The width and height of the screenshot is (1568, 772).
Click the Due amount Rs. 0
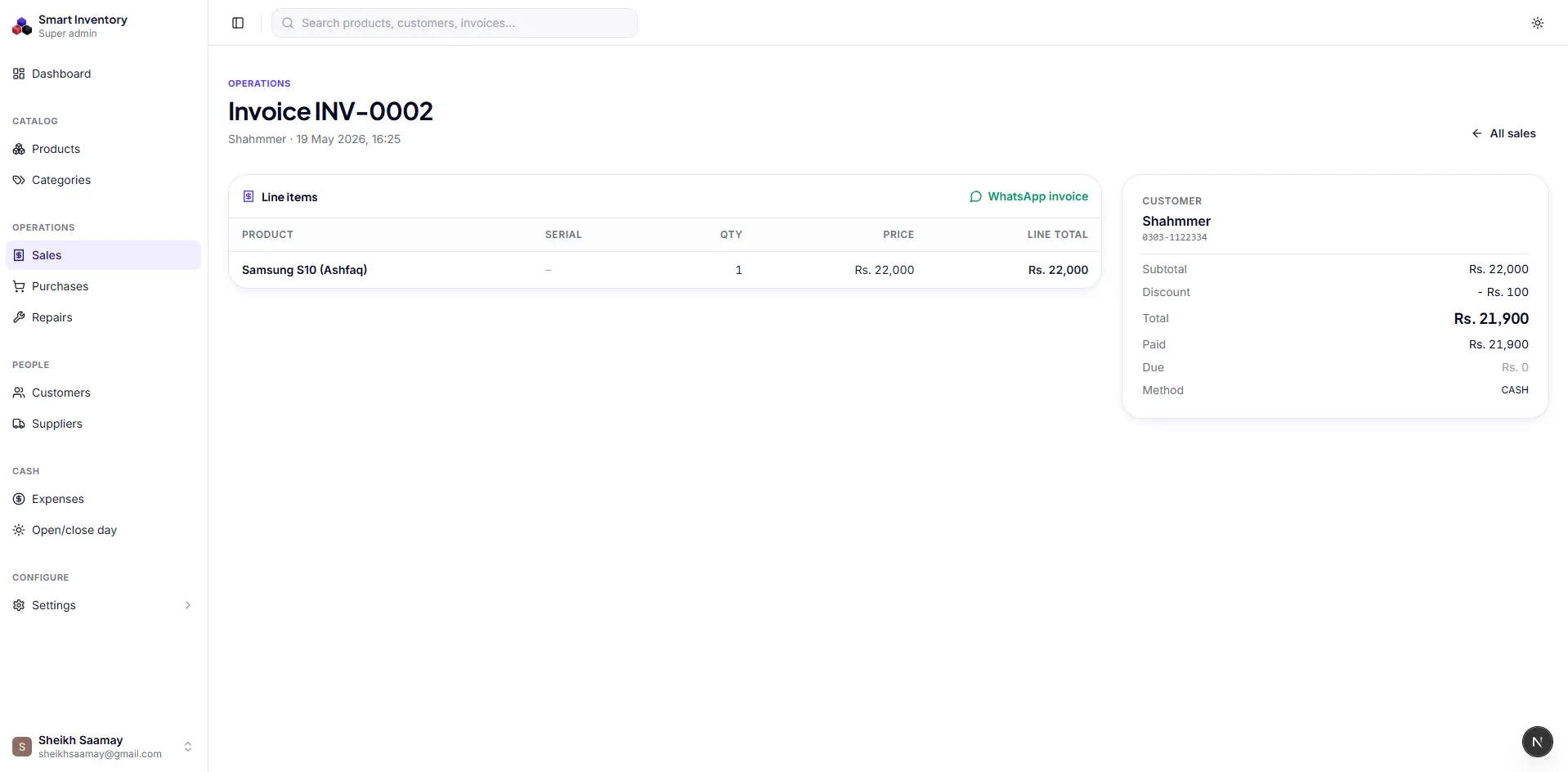pos(1515,367)
